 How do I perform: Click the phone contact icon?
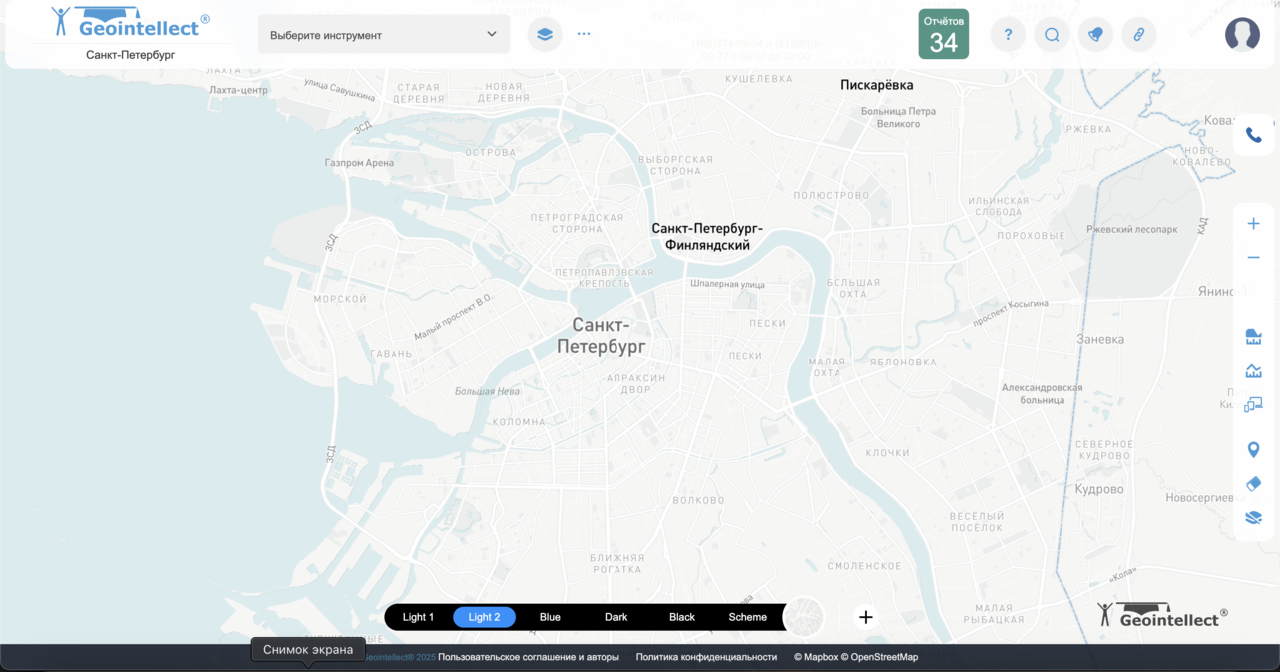[x=1253, y=135]
